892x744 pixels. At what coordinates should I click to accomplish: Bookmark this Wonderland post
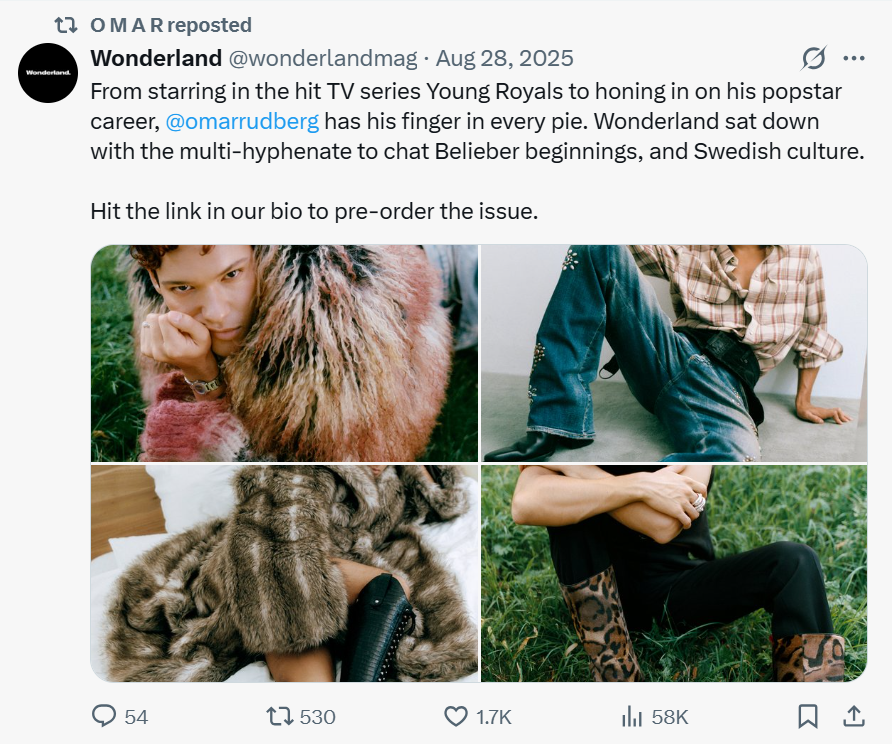pyautogui.click(x=808, y=716)
